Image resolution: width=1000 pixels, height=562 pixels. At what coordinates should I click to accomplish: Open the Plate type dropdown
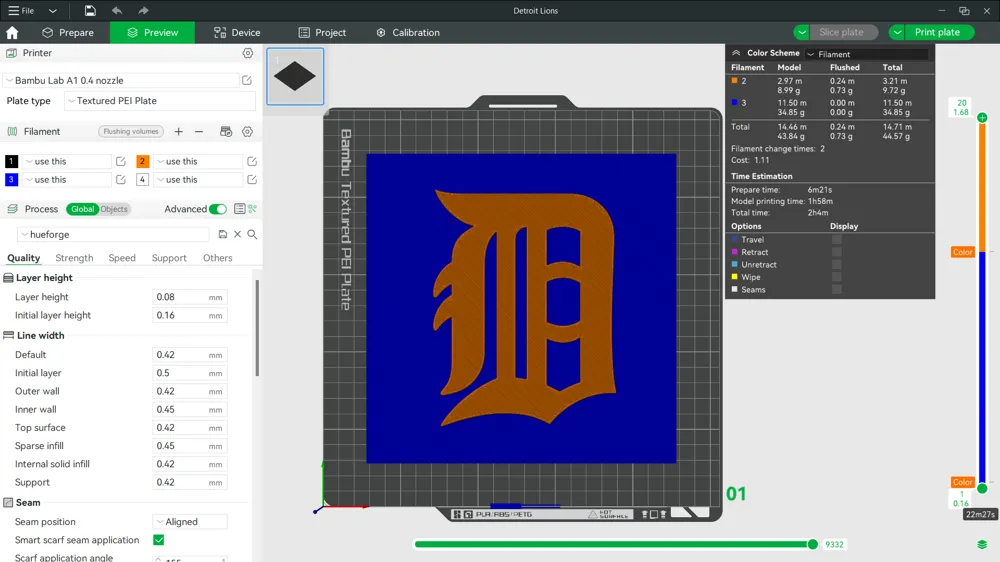(x=159, y=101)
